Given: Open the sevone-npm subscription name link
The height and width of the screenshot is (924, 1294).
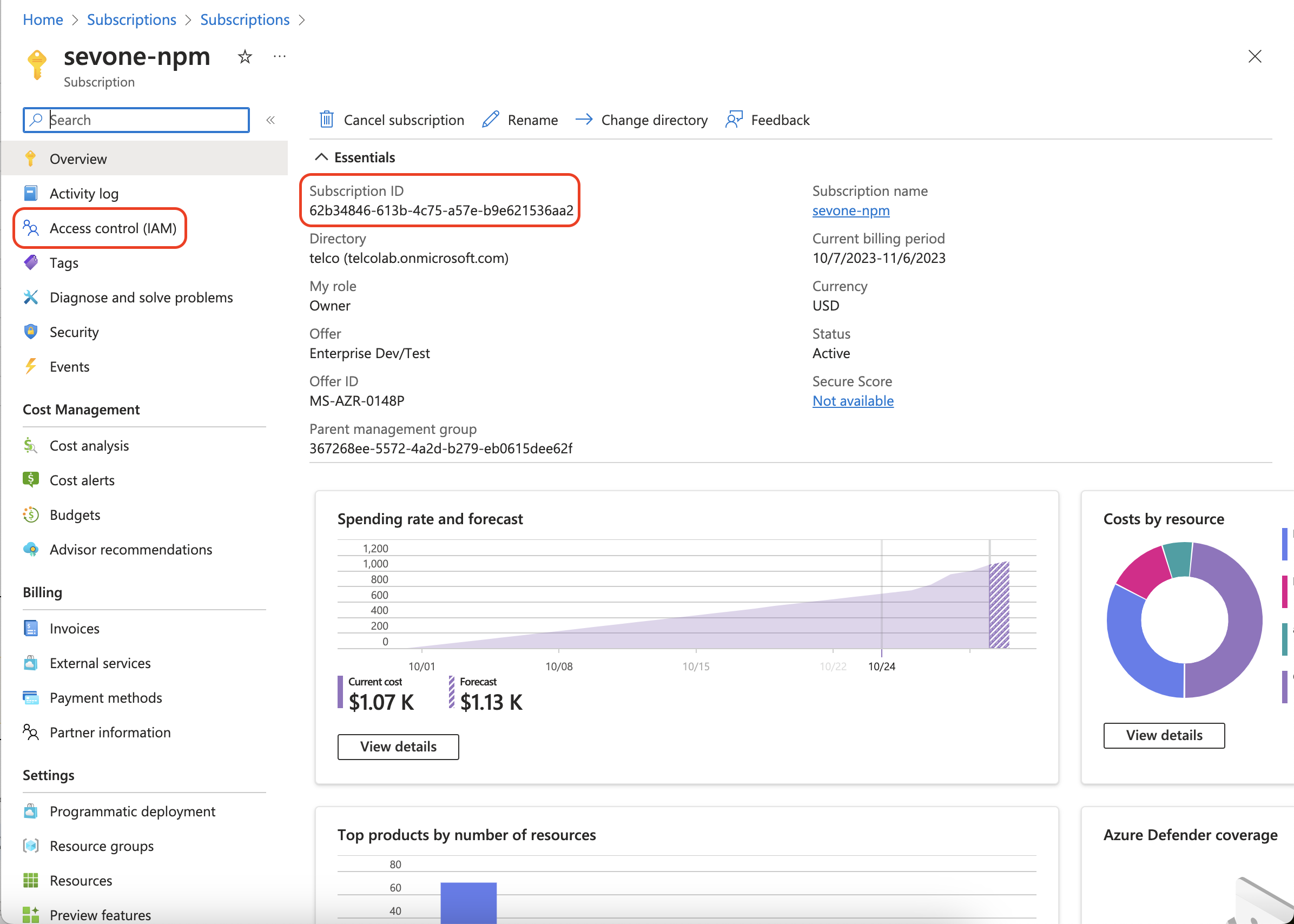Looking at the screenshot, I should pyautogui.click(x=850, y=210).
